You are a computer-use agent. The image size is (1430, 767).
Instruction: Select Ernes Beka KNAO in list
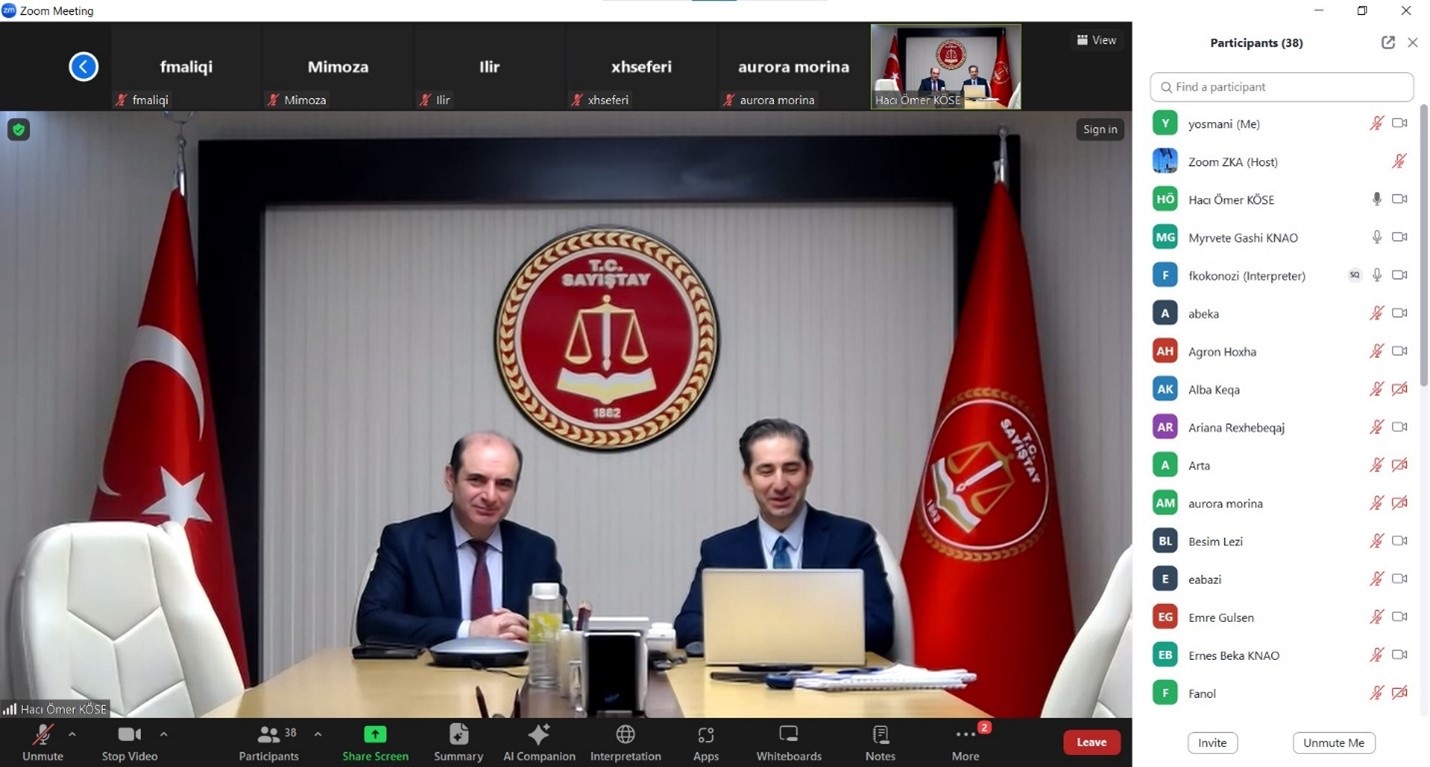click(x=1281, y=655)
